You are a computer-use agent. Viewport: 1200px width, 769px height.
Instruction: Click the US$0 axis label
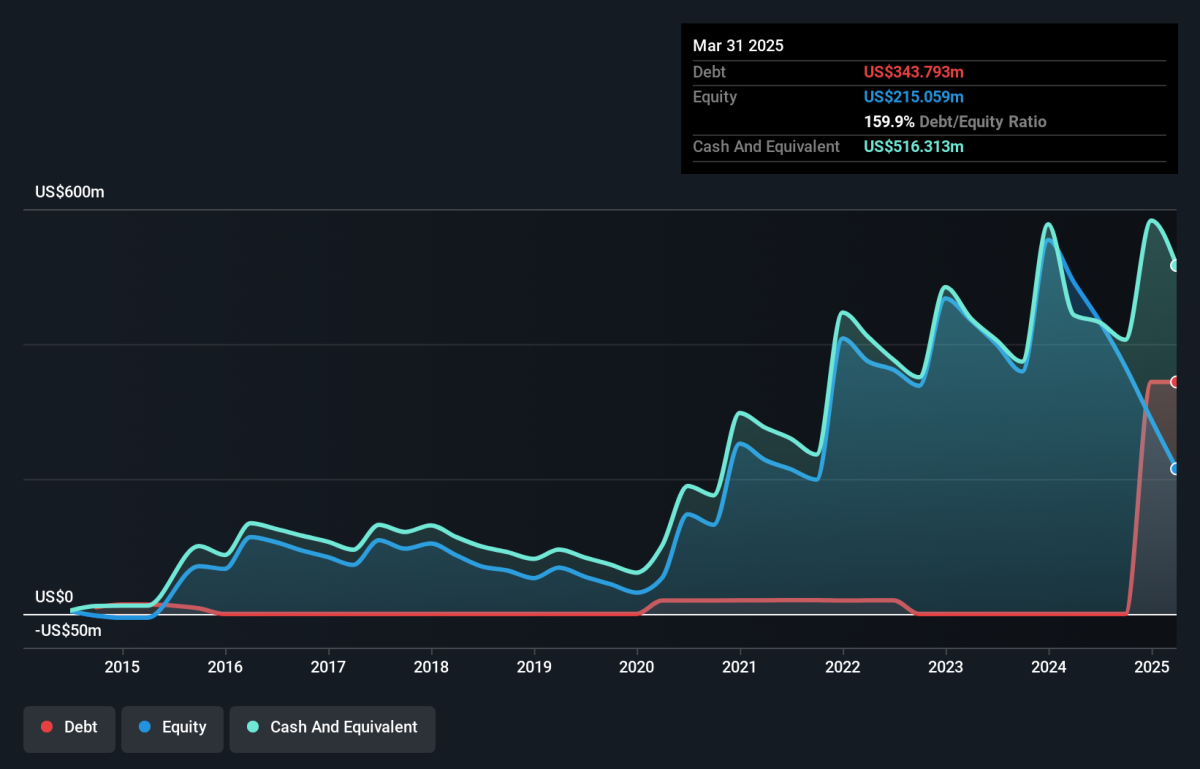coord(54,597)
